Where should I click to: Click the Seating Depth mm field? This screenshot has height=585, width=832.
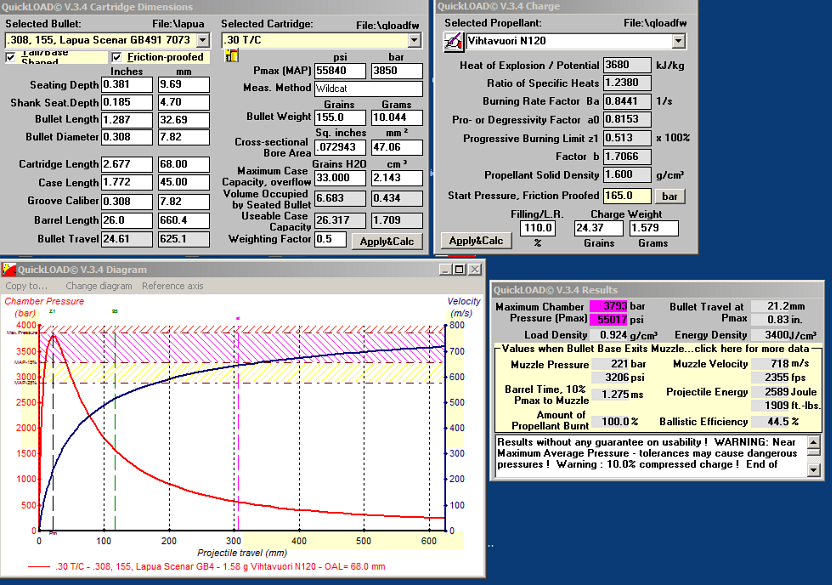click(184, 85)
